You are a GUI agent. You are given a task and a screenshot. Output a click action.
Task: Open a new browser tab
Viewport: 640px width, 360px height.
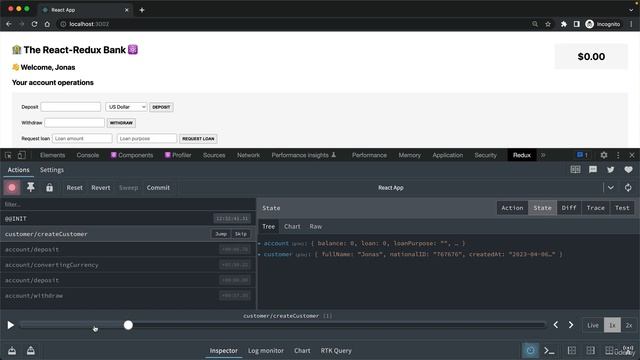[x=142, y=10]
